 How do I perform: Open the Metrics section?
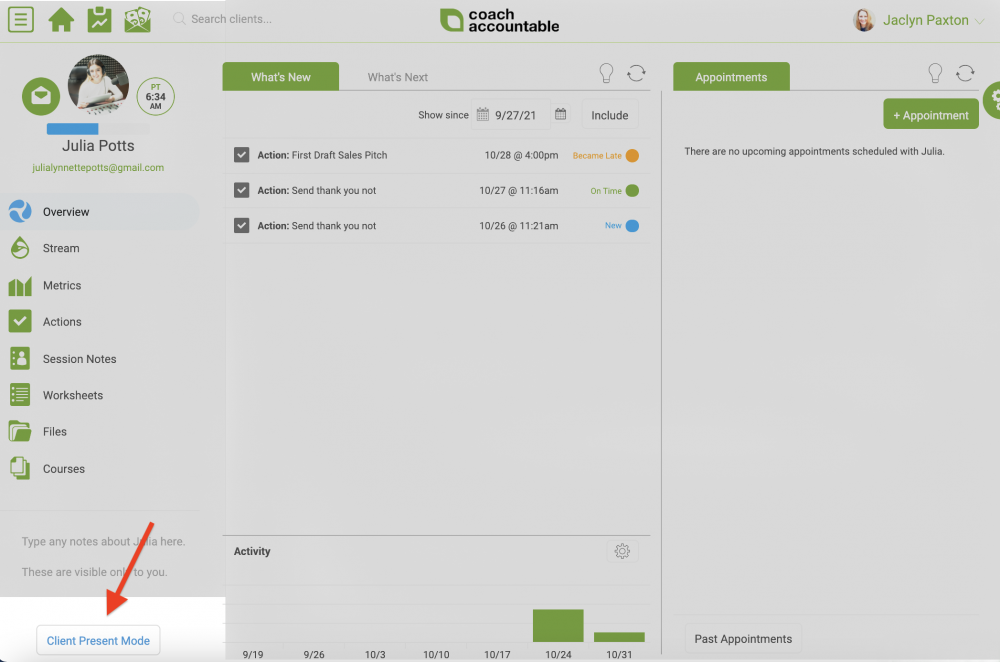coord(62,285)
